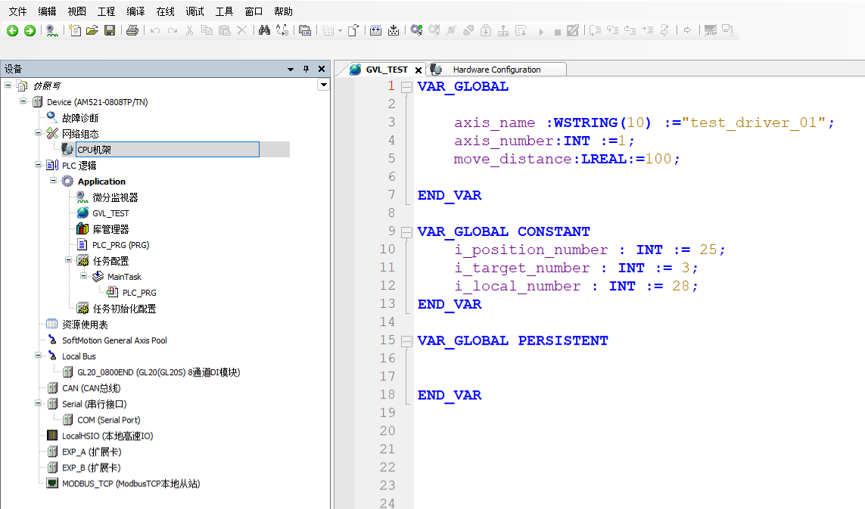Click the show next statement arrow icon
Screen dimensions: 865x509
coord(687,30)
